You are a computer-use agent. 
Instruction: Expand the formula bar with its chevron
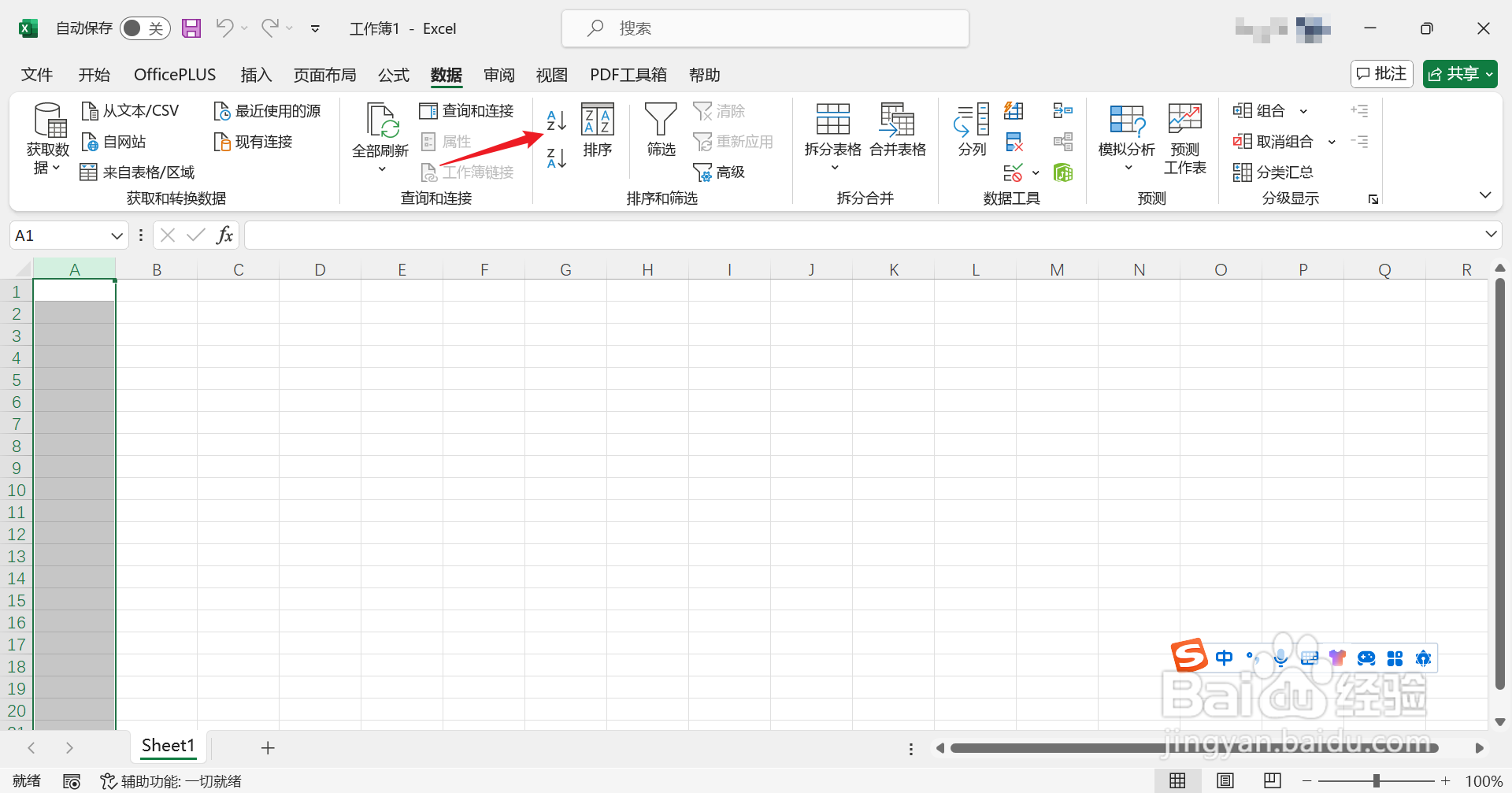pos(1492,234)
